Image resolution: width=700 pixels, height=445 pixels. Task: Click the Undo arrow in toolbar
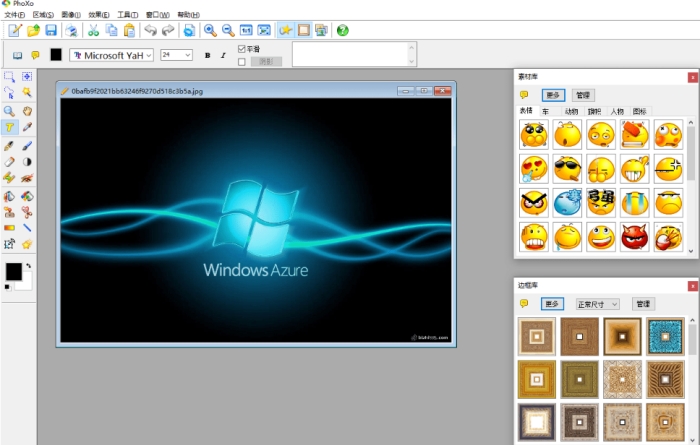150,31
